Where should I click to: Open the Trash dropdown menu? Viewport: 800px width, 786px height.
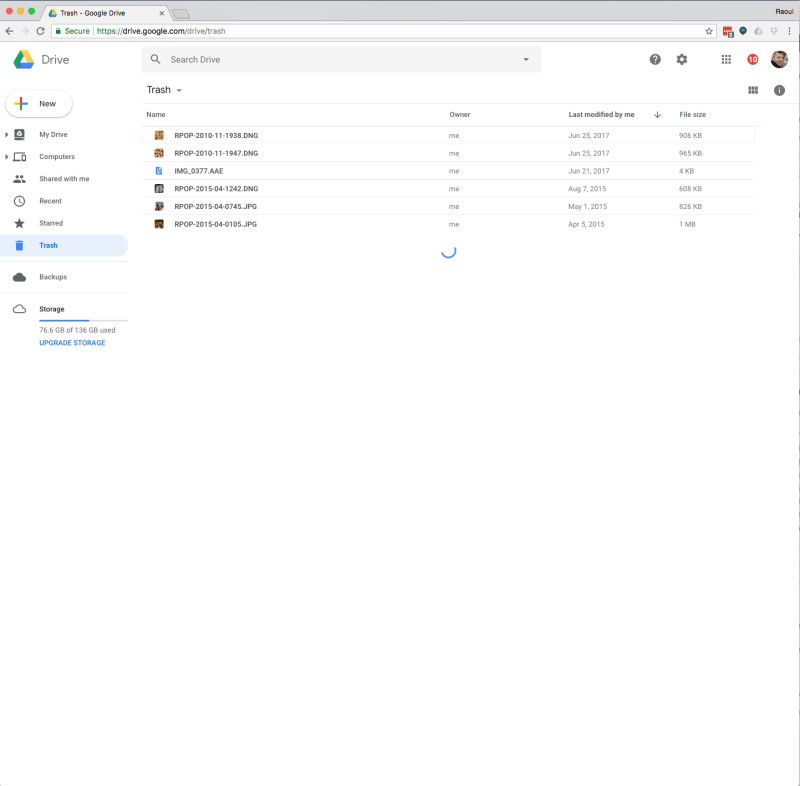click(179, 91)
